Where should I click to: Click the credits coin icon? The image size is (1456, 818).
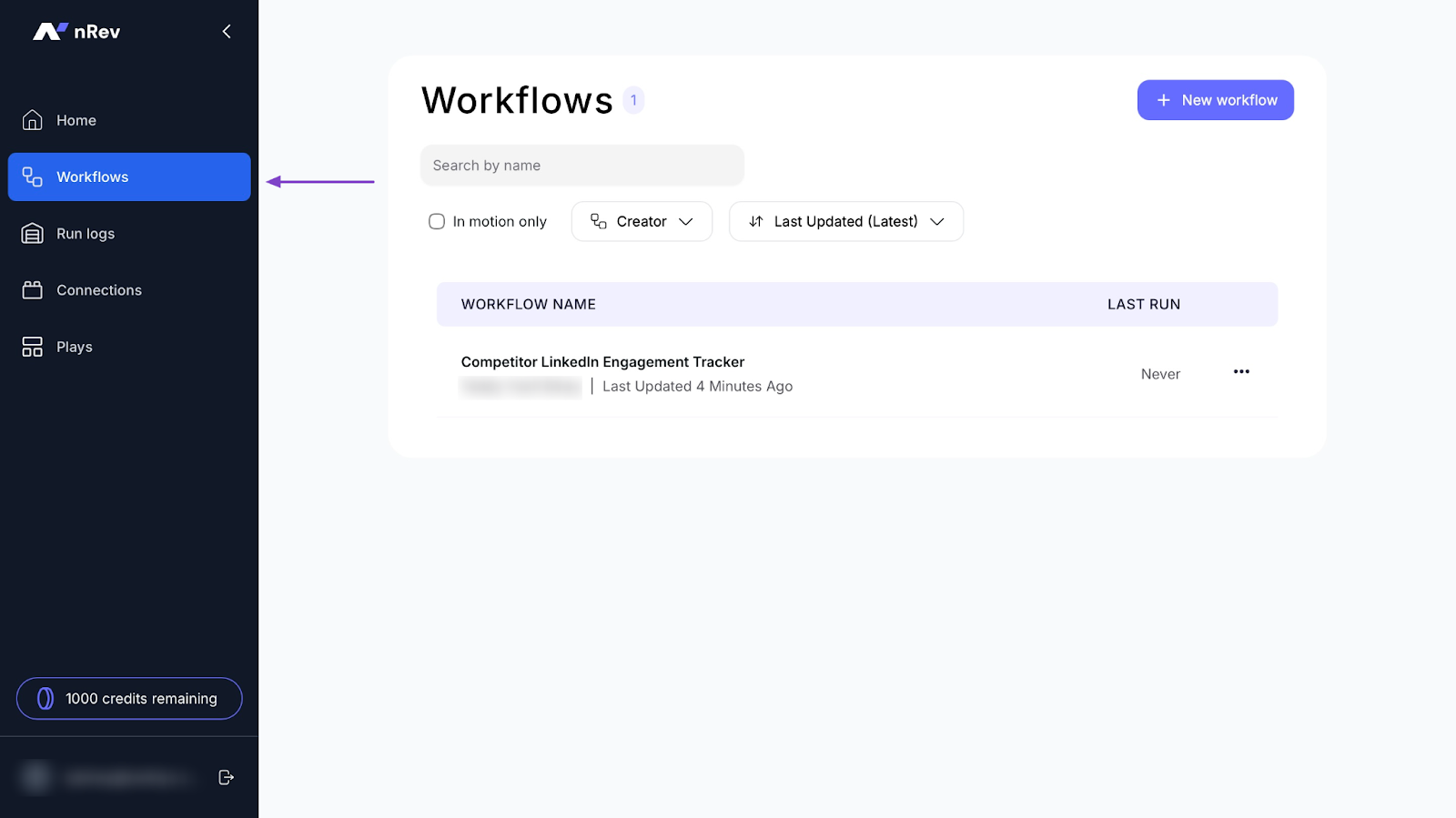click(45, 699)
